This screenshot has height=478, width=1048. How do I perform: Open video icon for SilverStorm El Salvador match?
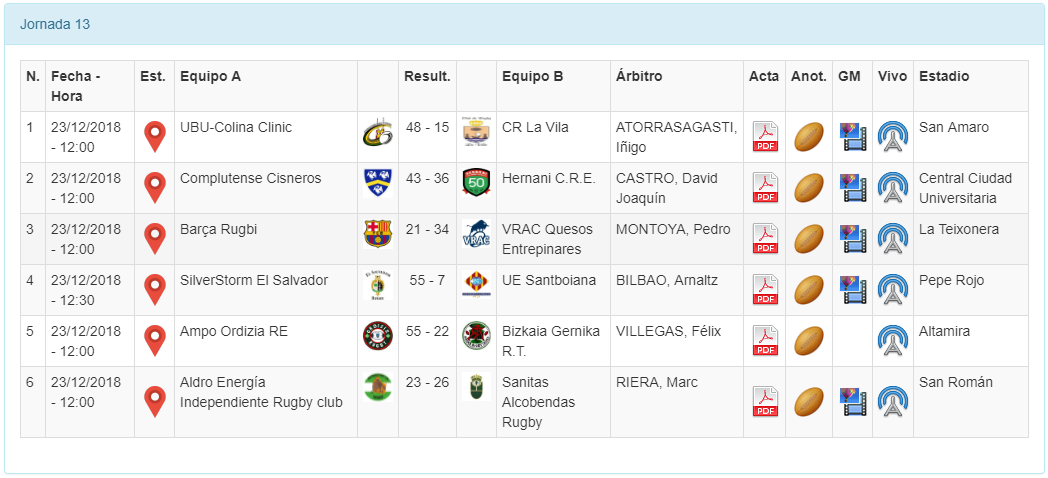point(853,289)
